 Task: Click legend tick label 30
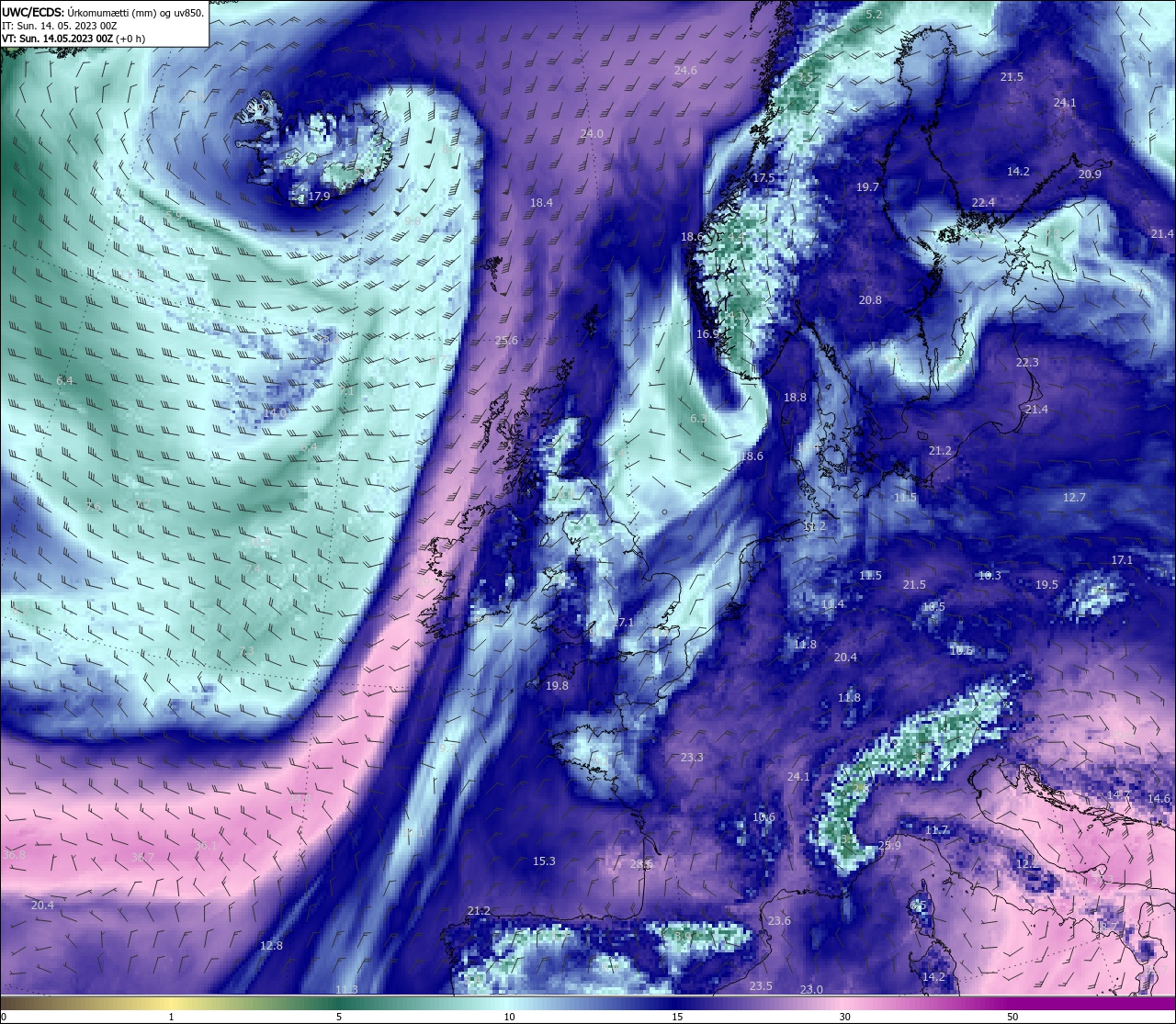point(844,1017)
